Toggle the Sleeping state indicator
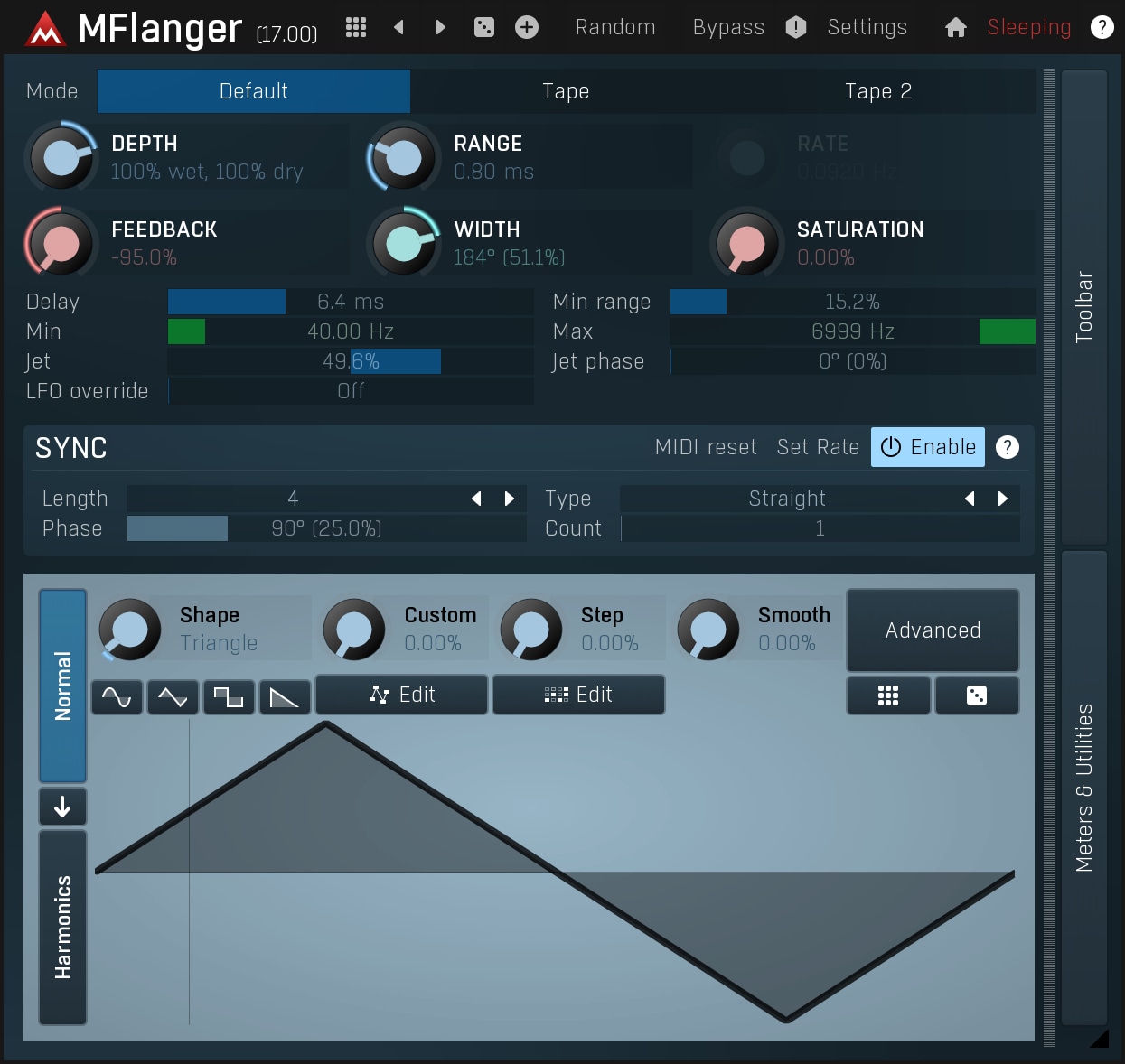1125x1064 pixels. point(1028,27)
